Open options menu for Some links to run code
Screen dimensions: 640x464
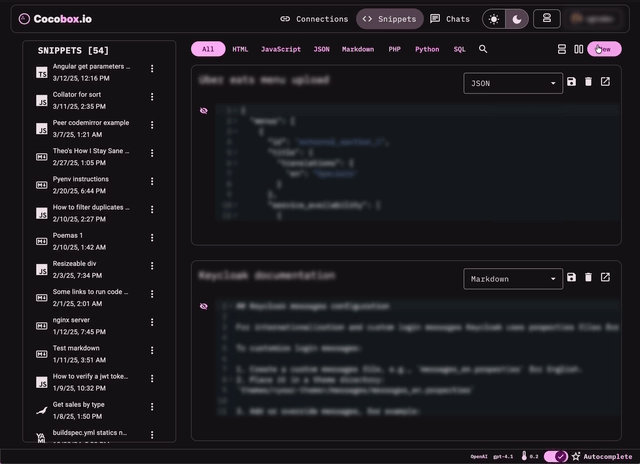point(152,294)
